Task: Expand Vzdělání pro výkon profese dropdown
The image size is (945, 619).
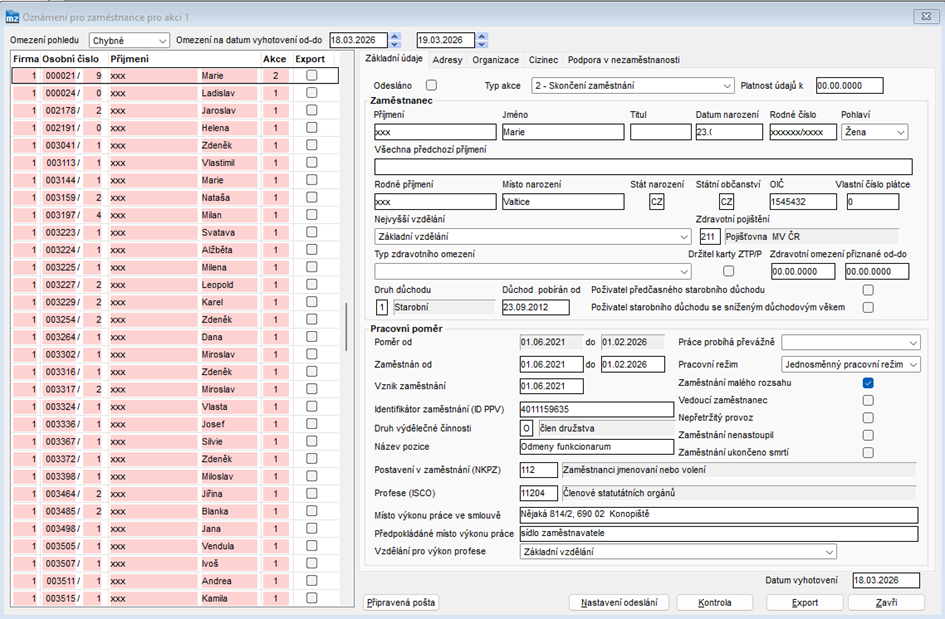Action: pos(678,551)
